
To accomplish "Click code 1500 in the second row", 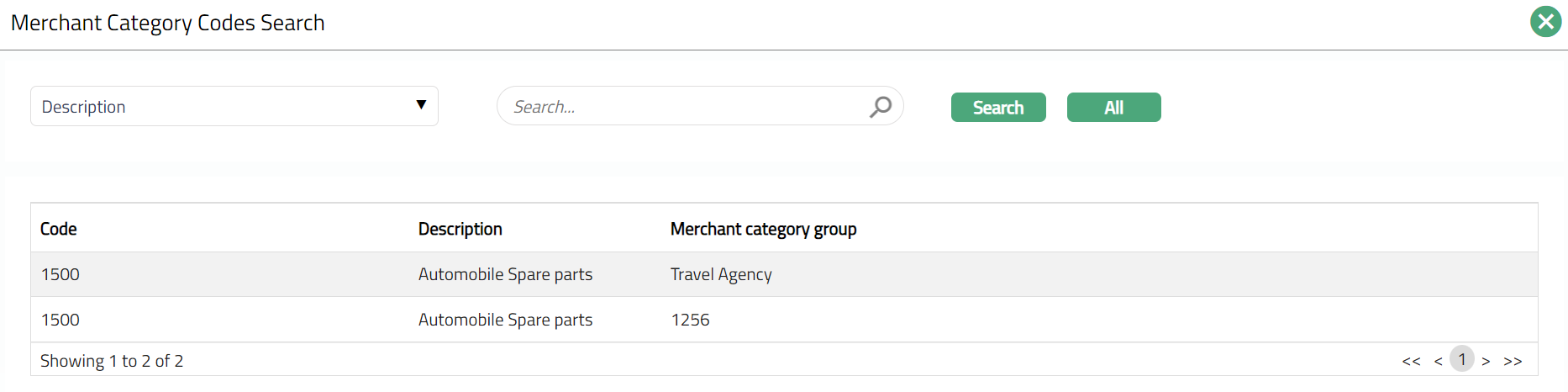I will point(61,320).
